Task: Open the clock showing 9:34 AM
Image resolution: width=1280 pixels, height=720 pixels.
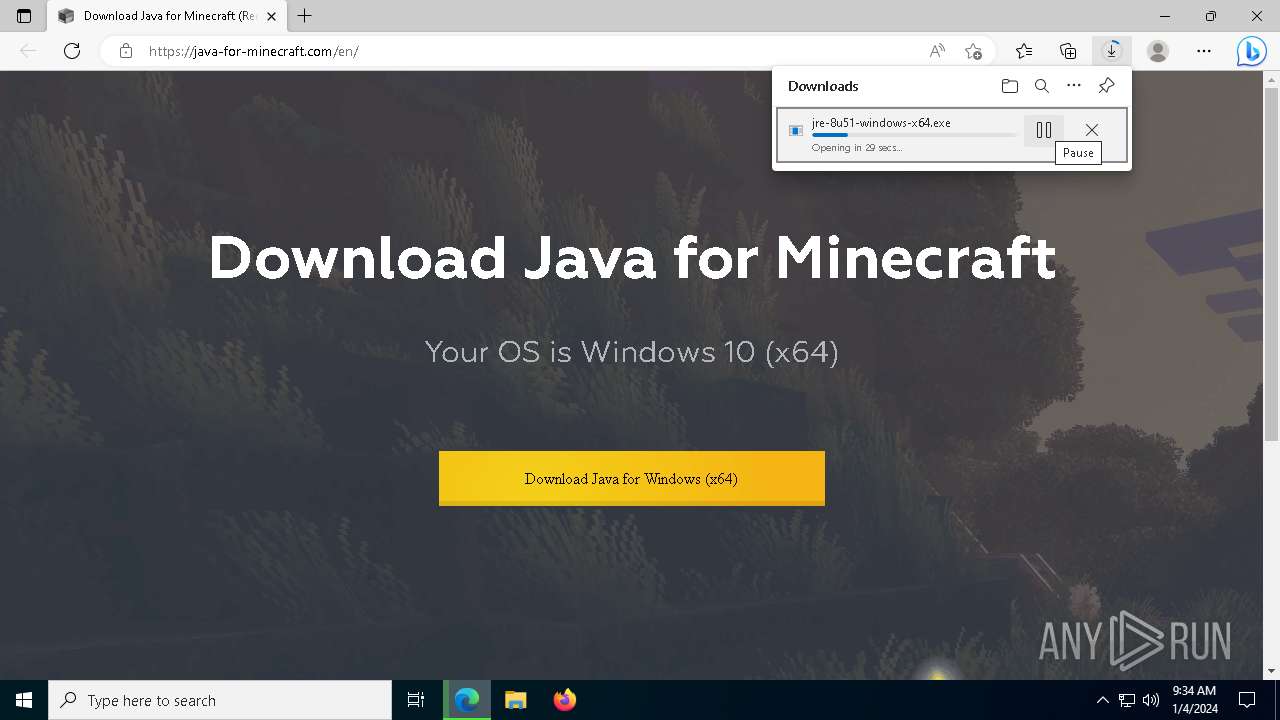Action: [x=1195, y=700]
